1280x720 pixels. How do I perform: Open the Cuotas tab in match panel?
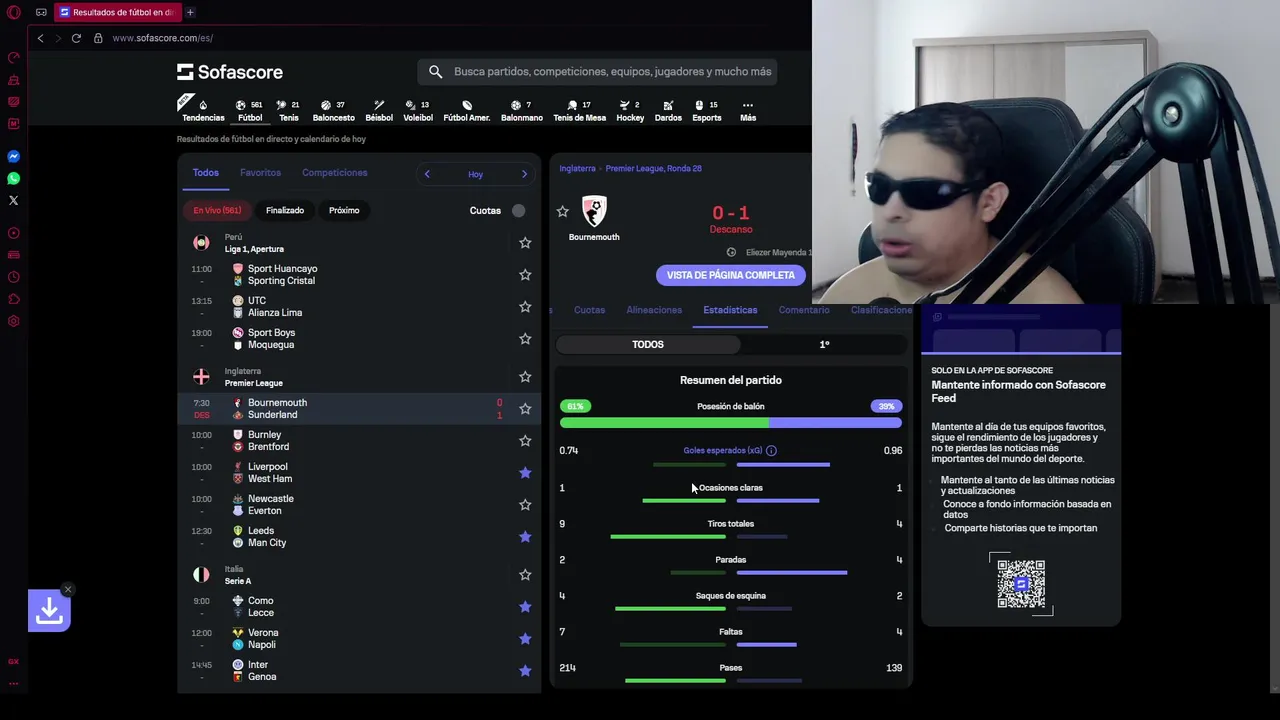coord(589,310)
